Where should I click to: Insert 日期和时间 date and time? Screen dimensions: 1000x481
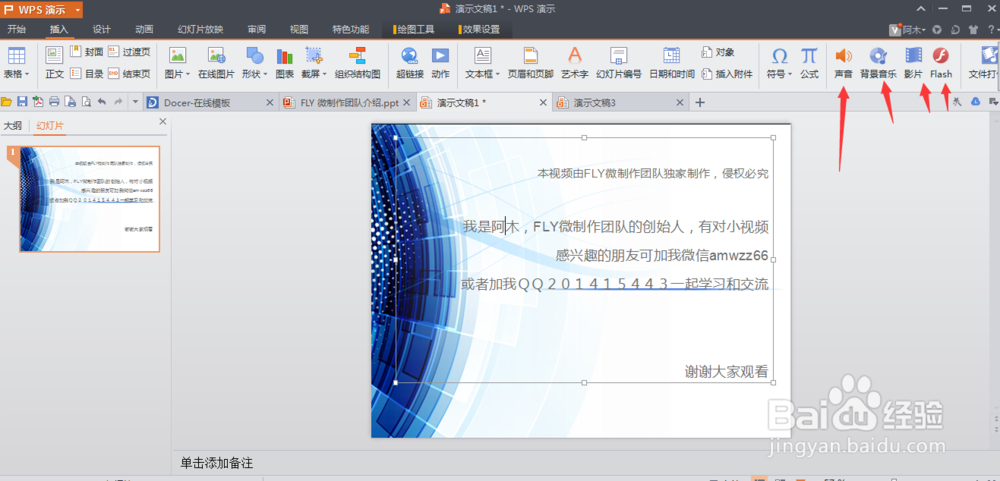[x=672, y=63]
